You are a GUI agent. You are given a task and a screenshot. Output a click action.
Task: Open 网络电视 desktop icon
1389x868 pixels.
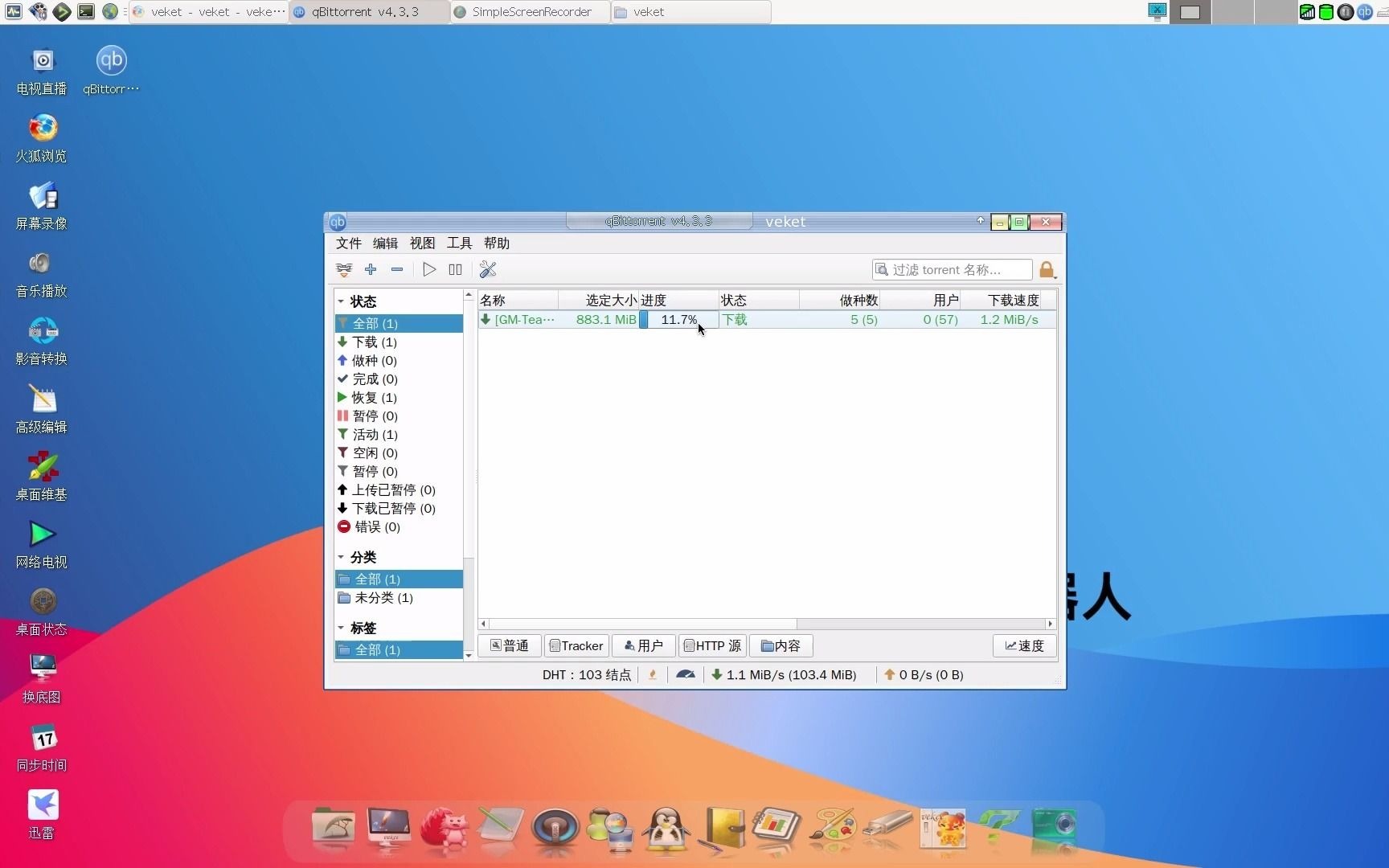point(42,544)
